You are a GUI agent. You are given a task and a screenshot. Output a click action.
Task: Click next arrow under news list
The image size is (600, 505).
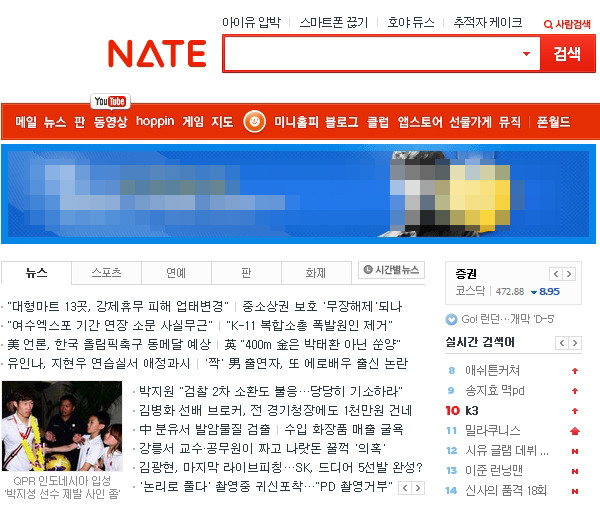pos(418,488)
